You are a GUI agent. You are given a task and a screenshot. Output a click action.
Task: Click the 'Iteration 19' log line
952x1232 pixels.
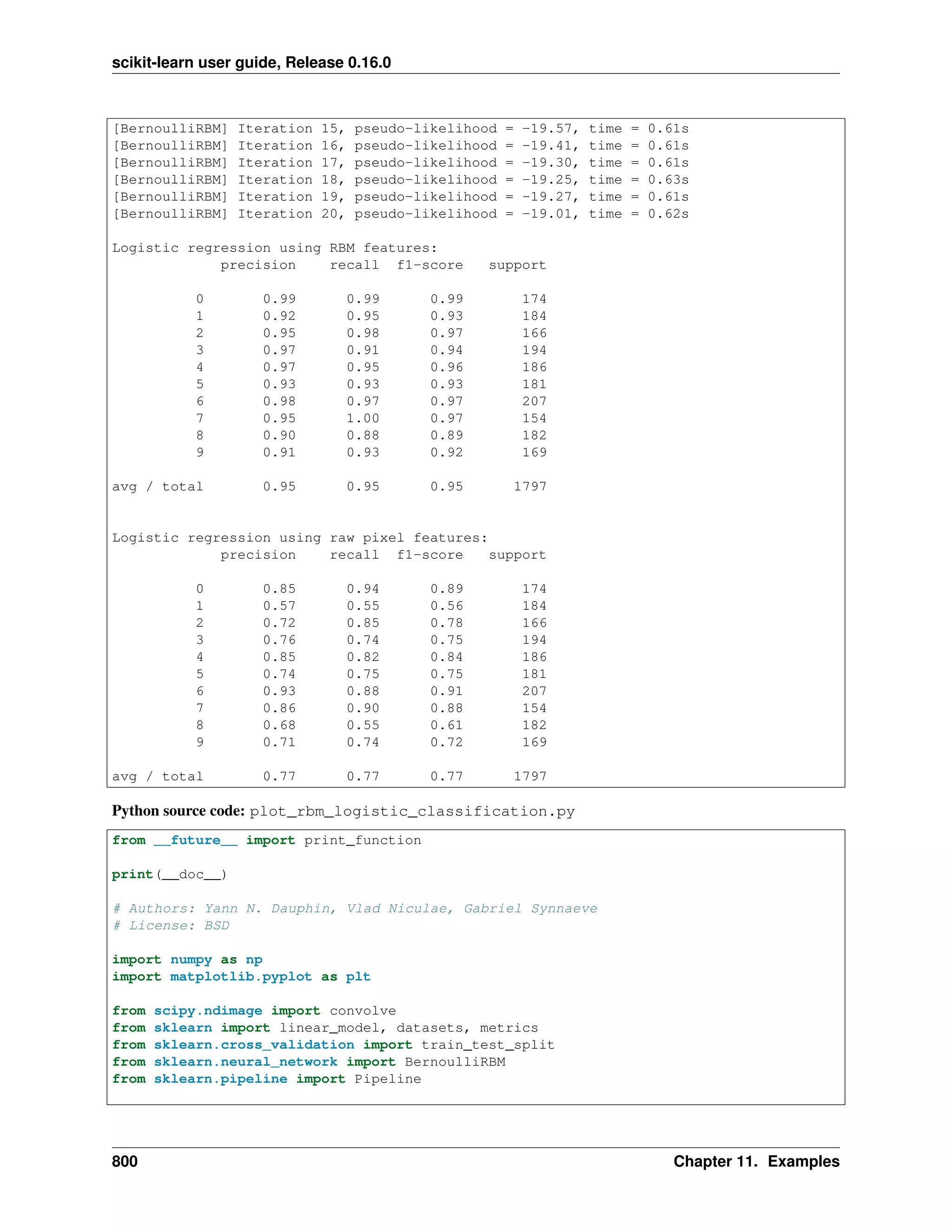[400, 196]
